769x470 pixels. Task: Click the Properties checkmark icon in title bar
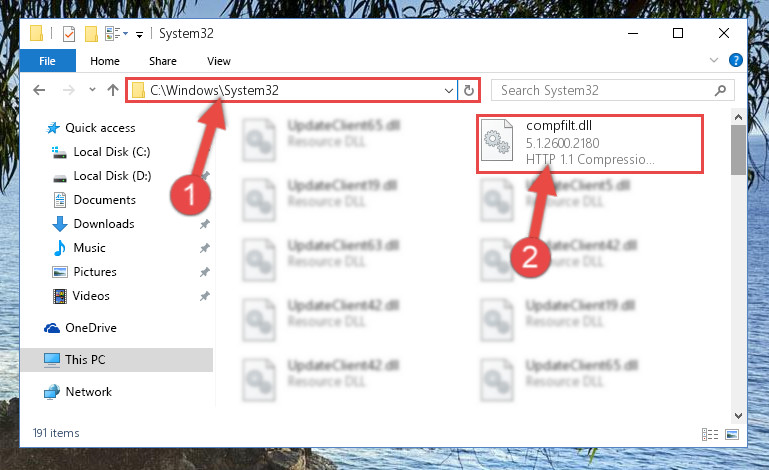coord(69,33)
